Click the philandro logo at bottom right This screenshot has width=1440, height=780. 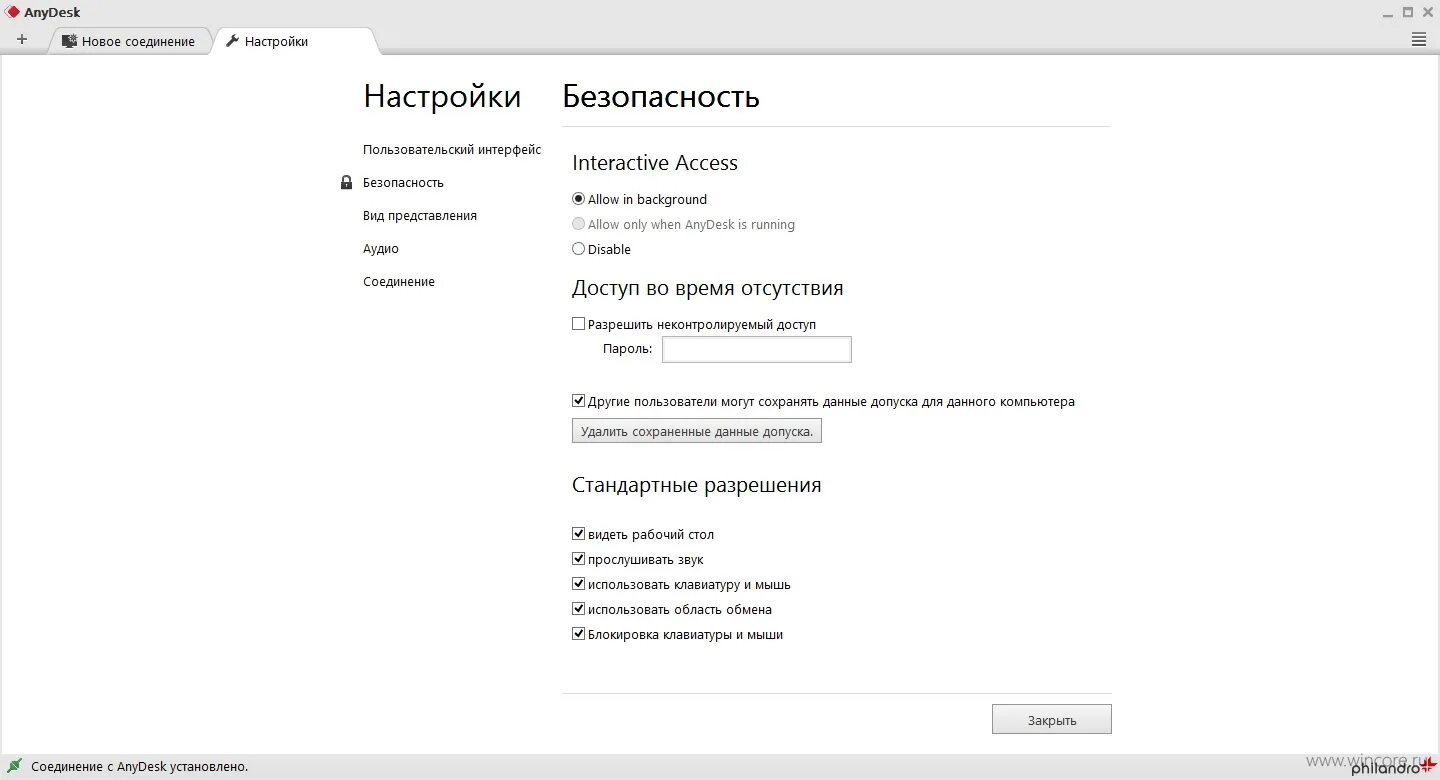pos(1385,768)
